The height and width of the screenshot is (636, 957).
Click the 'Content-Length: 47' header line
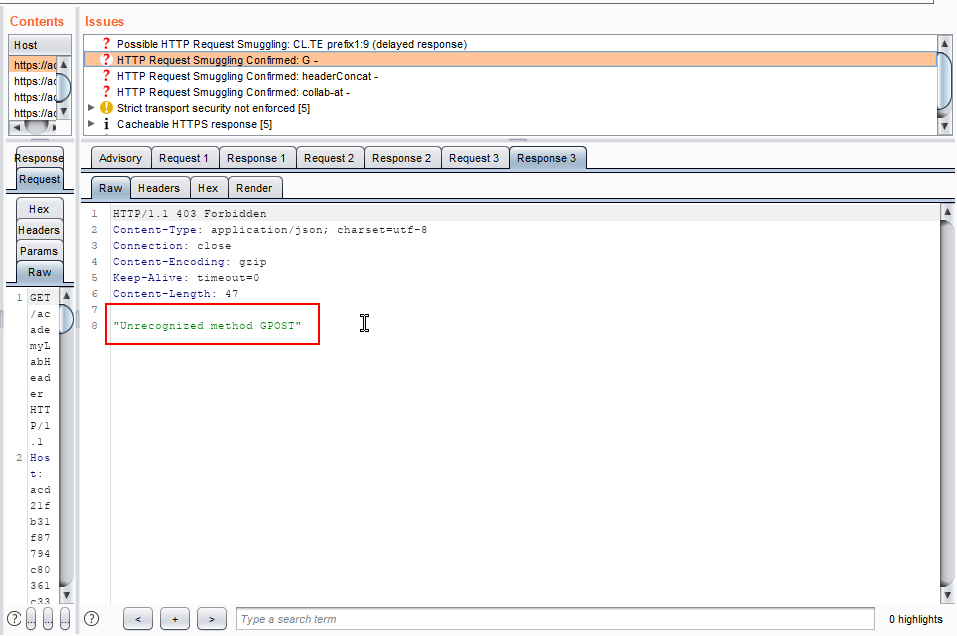click(176, 294)
